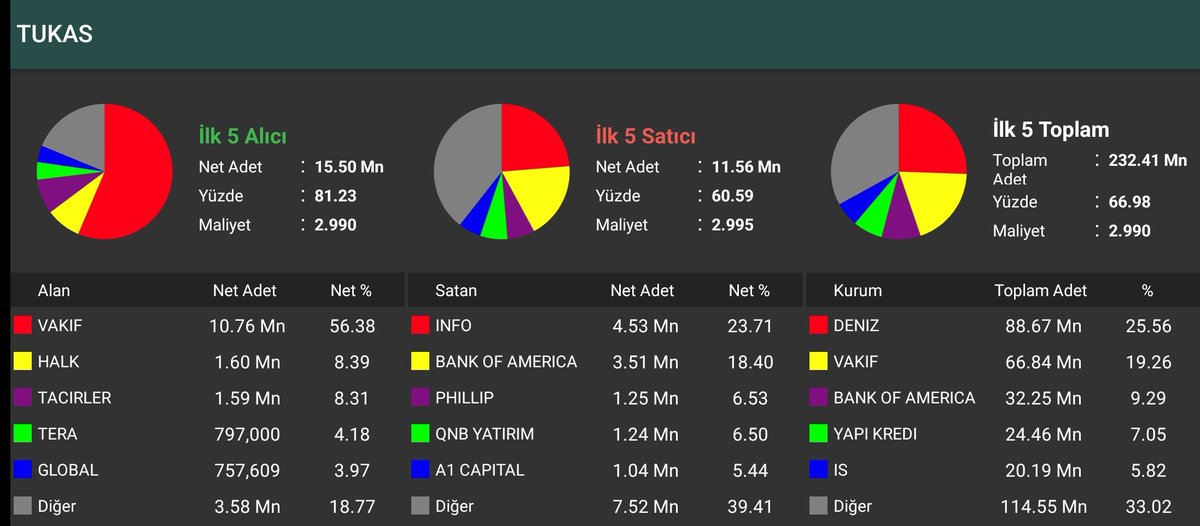Image resolution: width=1200 pixels, height=526 pixels.
Task: Sort by the Alan column header
Action: click(54, 291)
